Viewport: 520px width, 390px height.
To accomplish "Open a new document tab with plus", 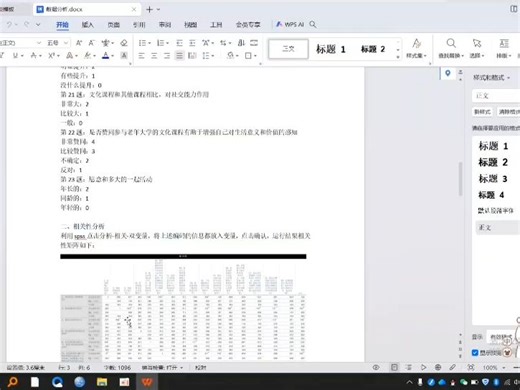I will pyautogui.click(x=150, y=9).
